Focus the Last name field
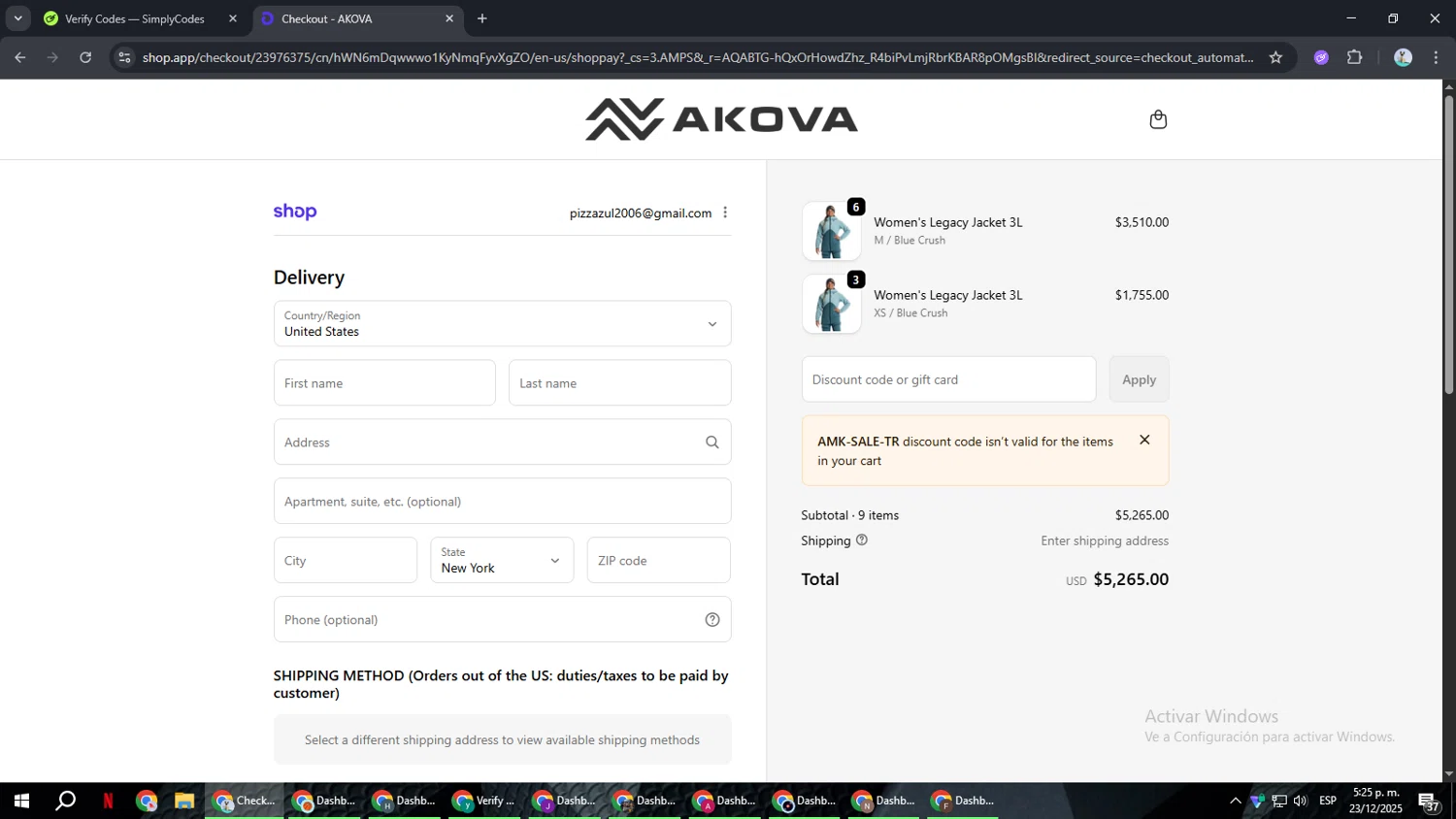The height and width of the screenshot is (819, 1456). point(619,383)
